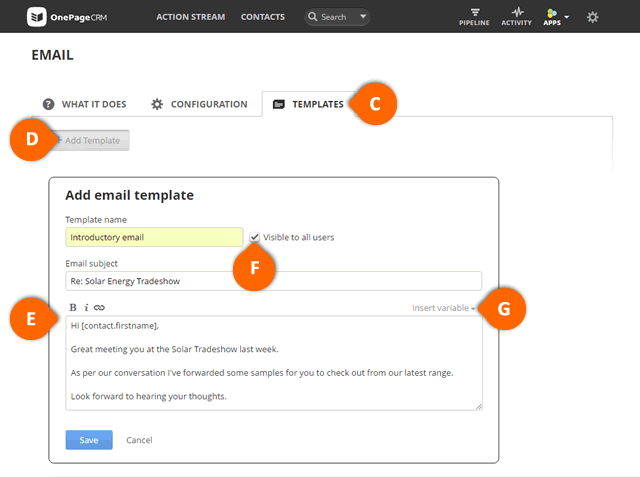Click the Add Template button

[91, 140]
